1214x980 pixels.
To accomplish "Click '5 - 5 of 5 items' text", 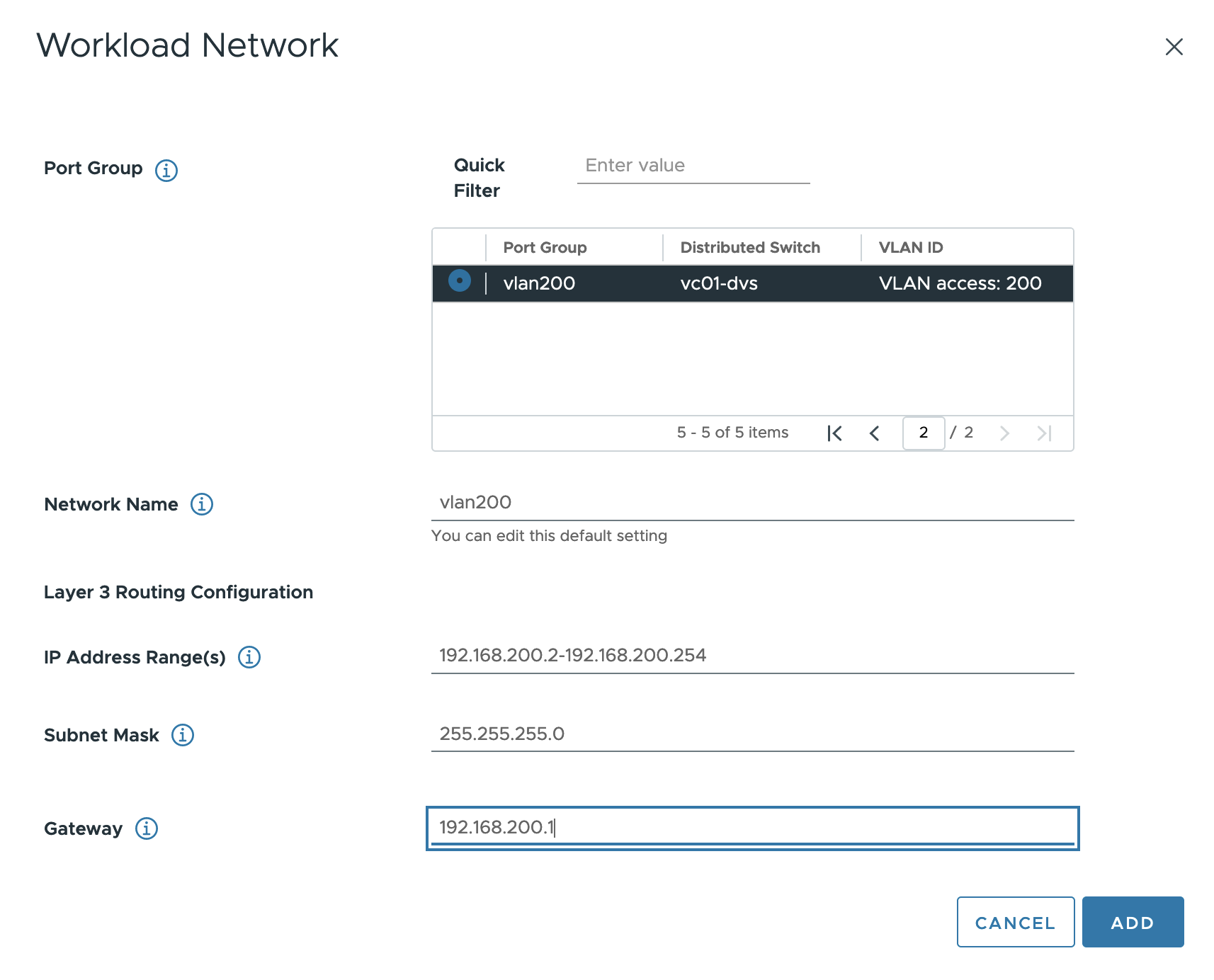I will 732,433.
